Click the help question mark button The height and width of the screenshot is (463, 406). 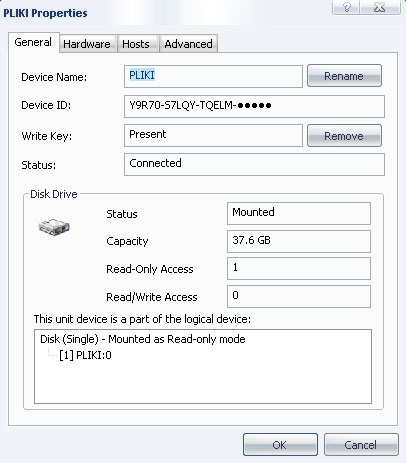[x=346, y=7]
